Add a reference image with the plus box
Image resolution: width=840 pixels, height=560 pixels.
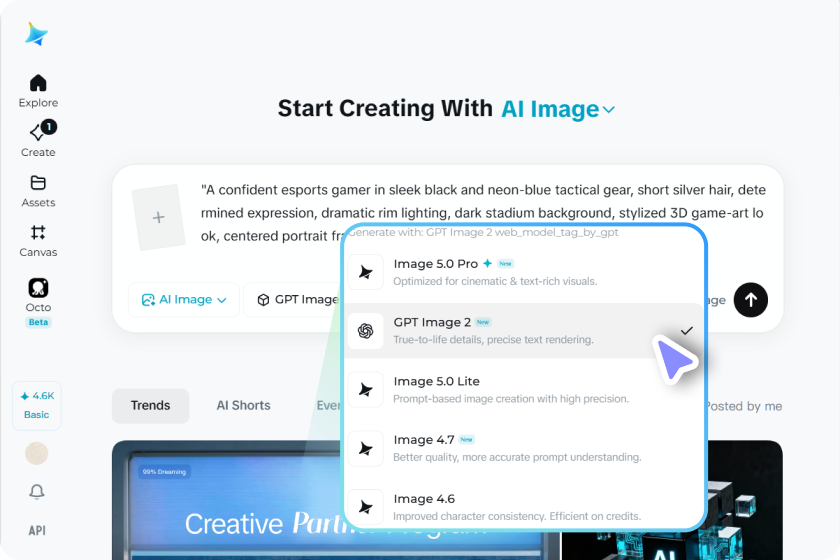(x=159, y=217)
